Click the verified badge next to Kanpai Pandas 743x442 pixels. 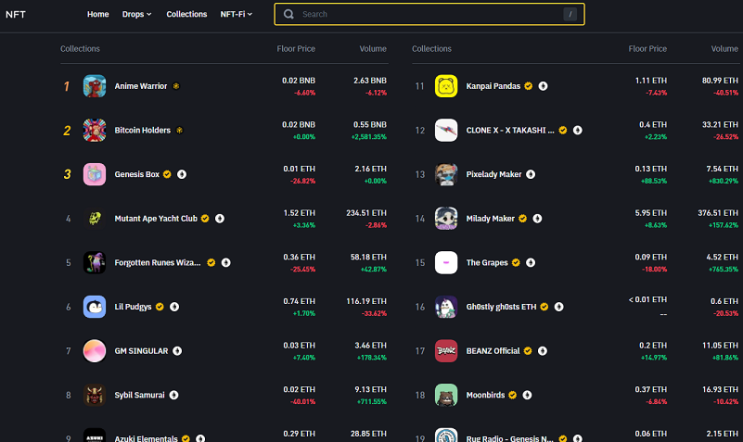click(x=528, y=86)
